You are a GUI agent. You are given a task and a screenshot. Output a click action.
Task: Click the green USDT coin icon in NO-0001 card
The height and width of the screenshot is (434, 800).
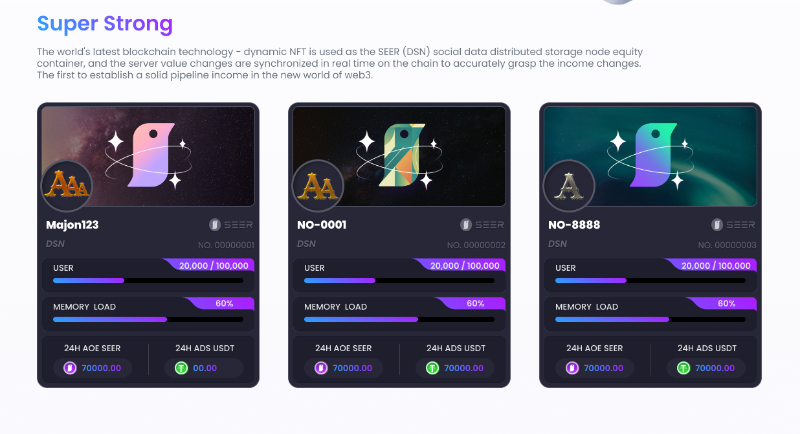pos(432,368)
